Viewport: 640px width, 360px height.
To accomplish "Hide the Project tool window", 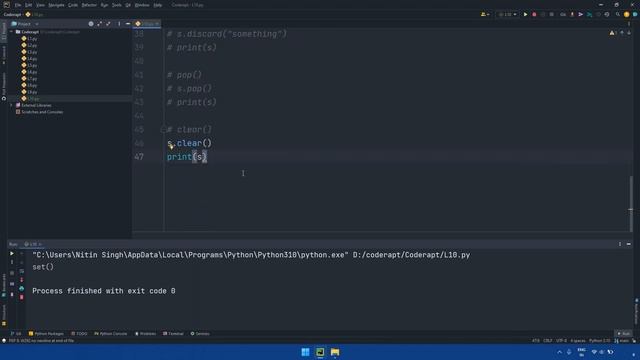I will tap(128, 24).
